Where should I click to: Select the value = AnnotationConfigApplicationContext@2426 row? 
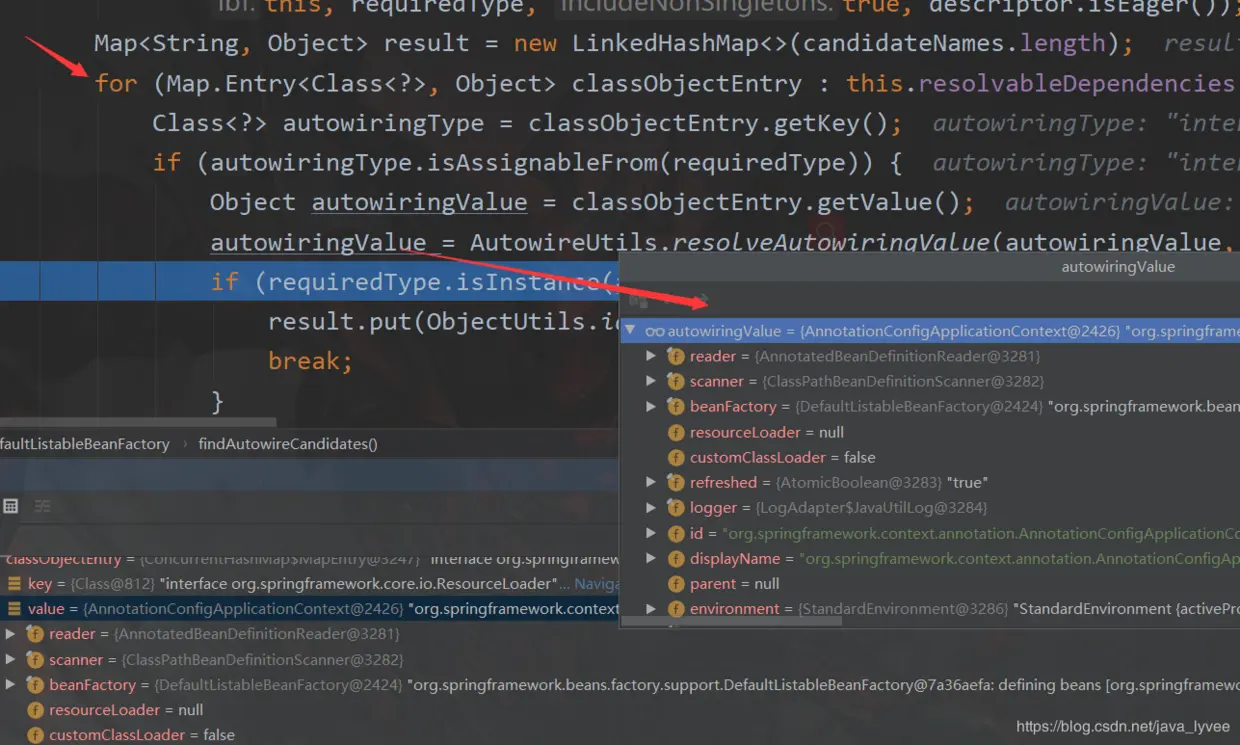click(310, 608)
